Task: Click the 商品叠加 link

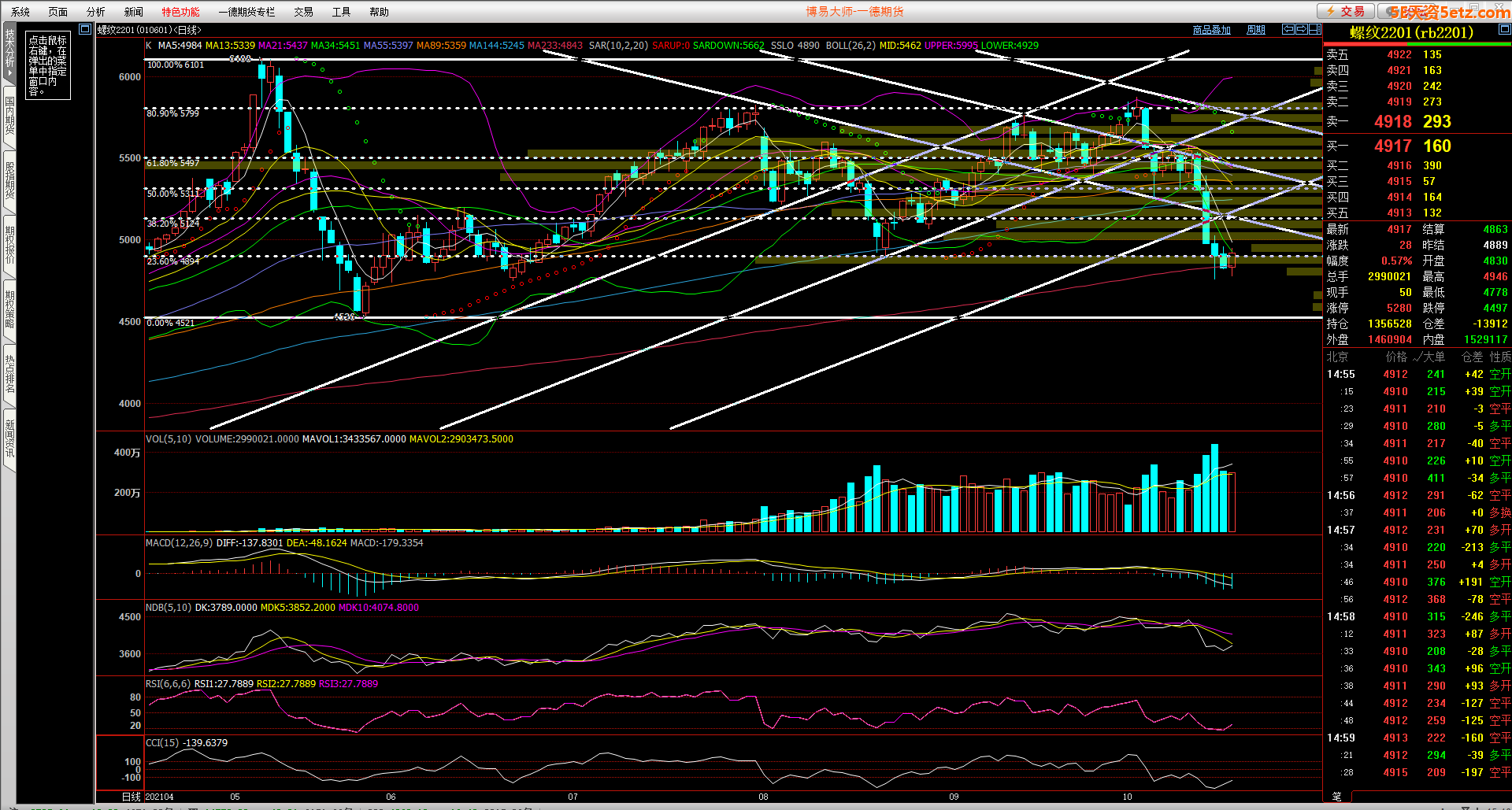Action: tap(1211, 30)
